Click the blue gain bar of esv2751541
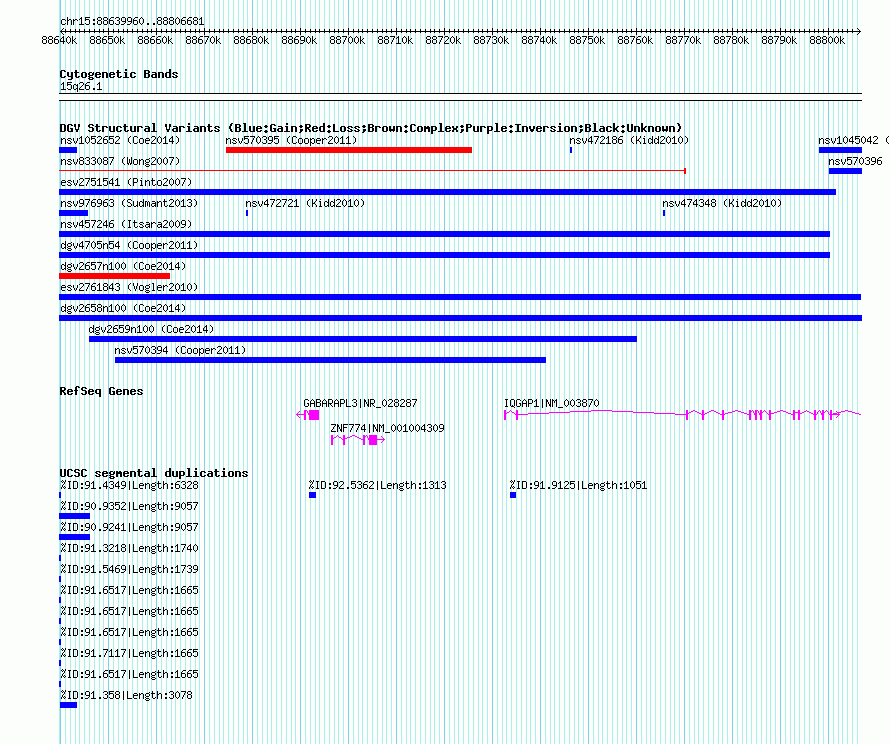This screenshot has height=744, width=890. [x=447, y=192]
